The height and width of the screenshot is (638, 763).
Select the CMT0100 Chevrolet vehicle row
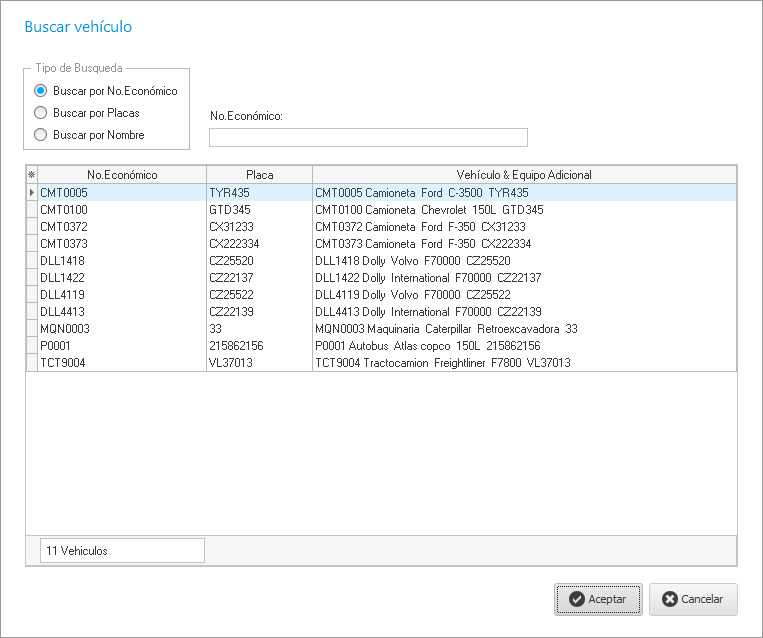[122, 210]
